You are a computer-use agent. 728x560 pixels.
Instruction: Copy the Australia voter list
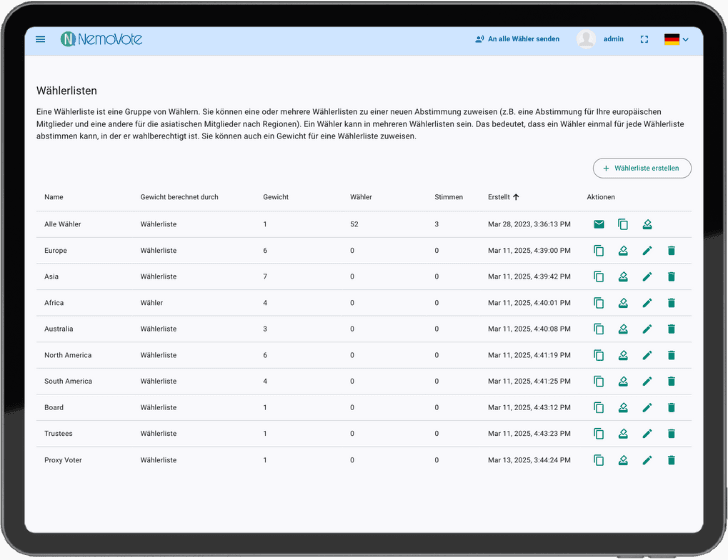[599, 329]
